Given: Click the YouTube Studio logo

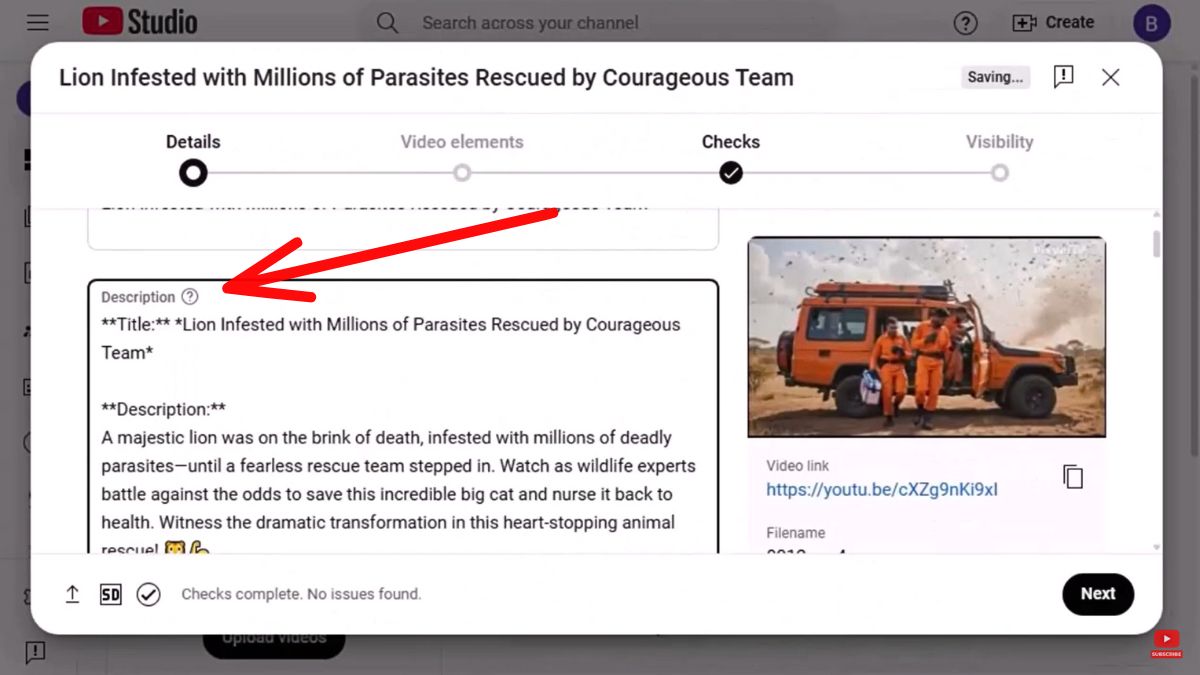Looking at the screenshot, I should (139, 22).
